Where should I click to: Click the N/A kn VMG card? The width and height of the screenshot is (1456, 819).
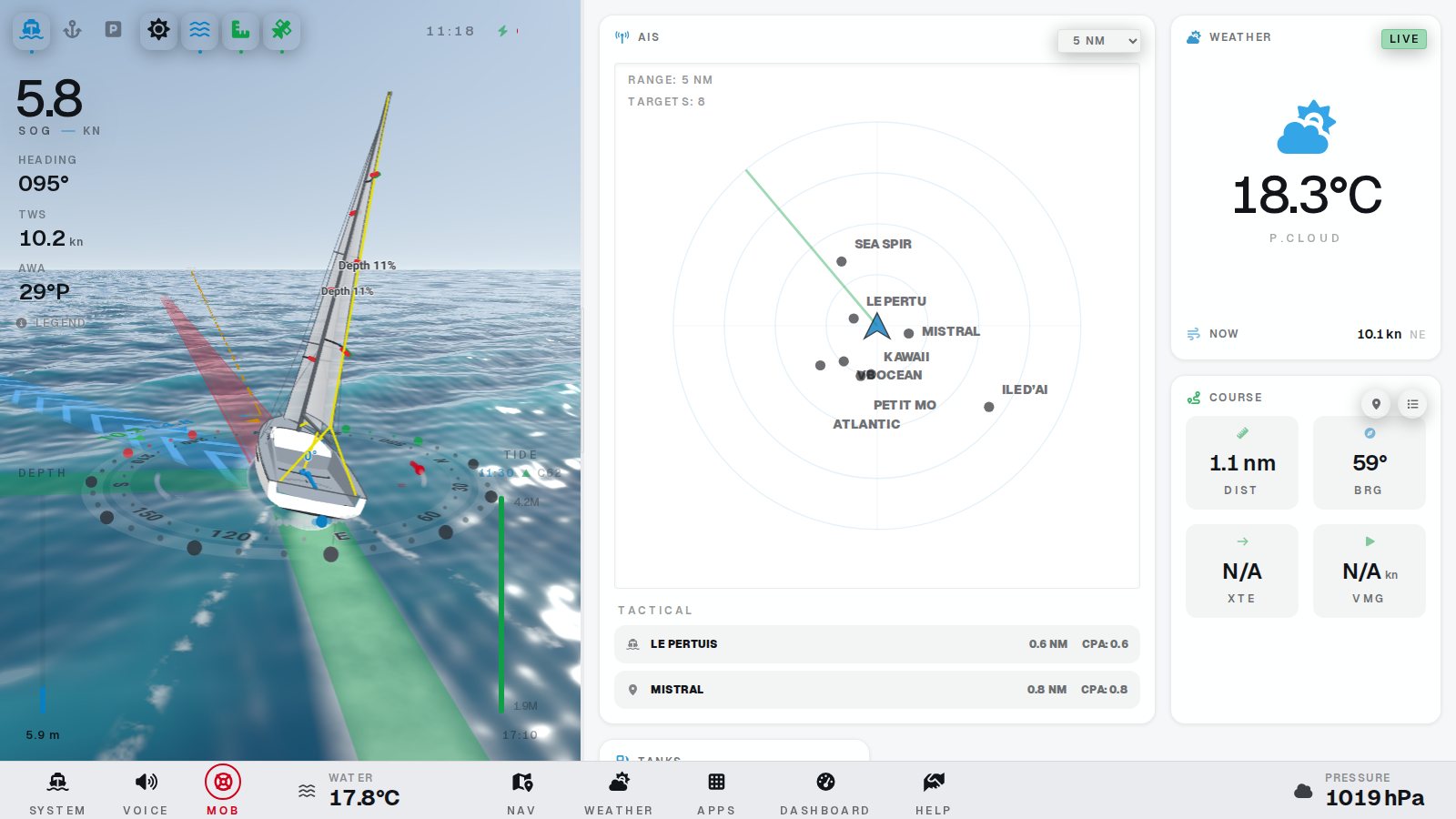click(x=1370, y=571)
